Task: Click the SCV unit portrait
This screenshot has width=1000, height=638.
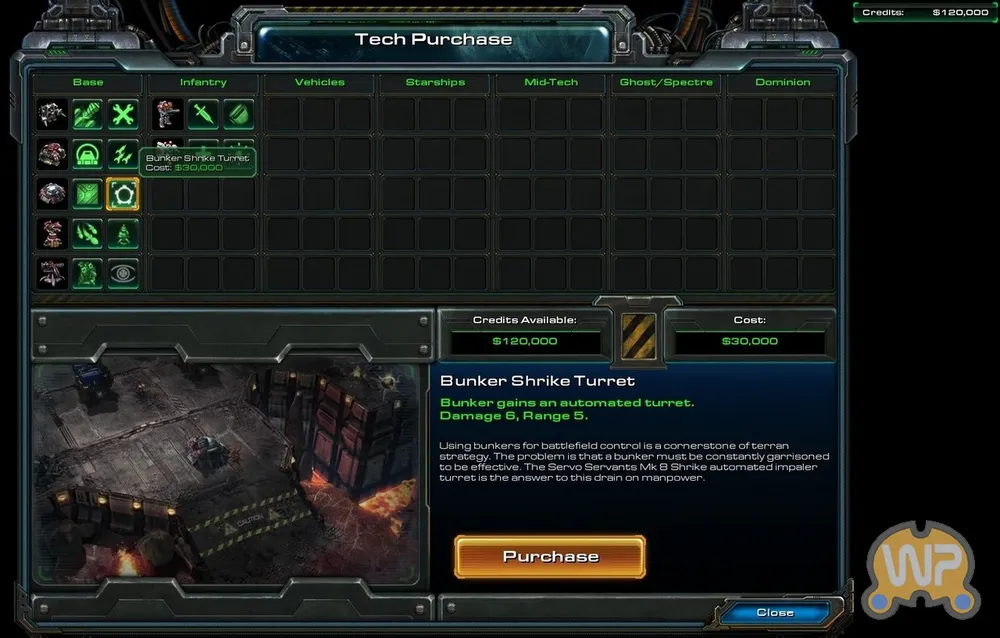Action: [x=52, y=115]
